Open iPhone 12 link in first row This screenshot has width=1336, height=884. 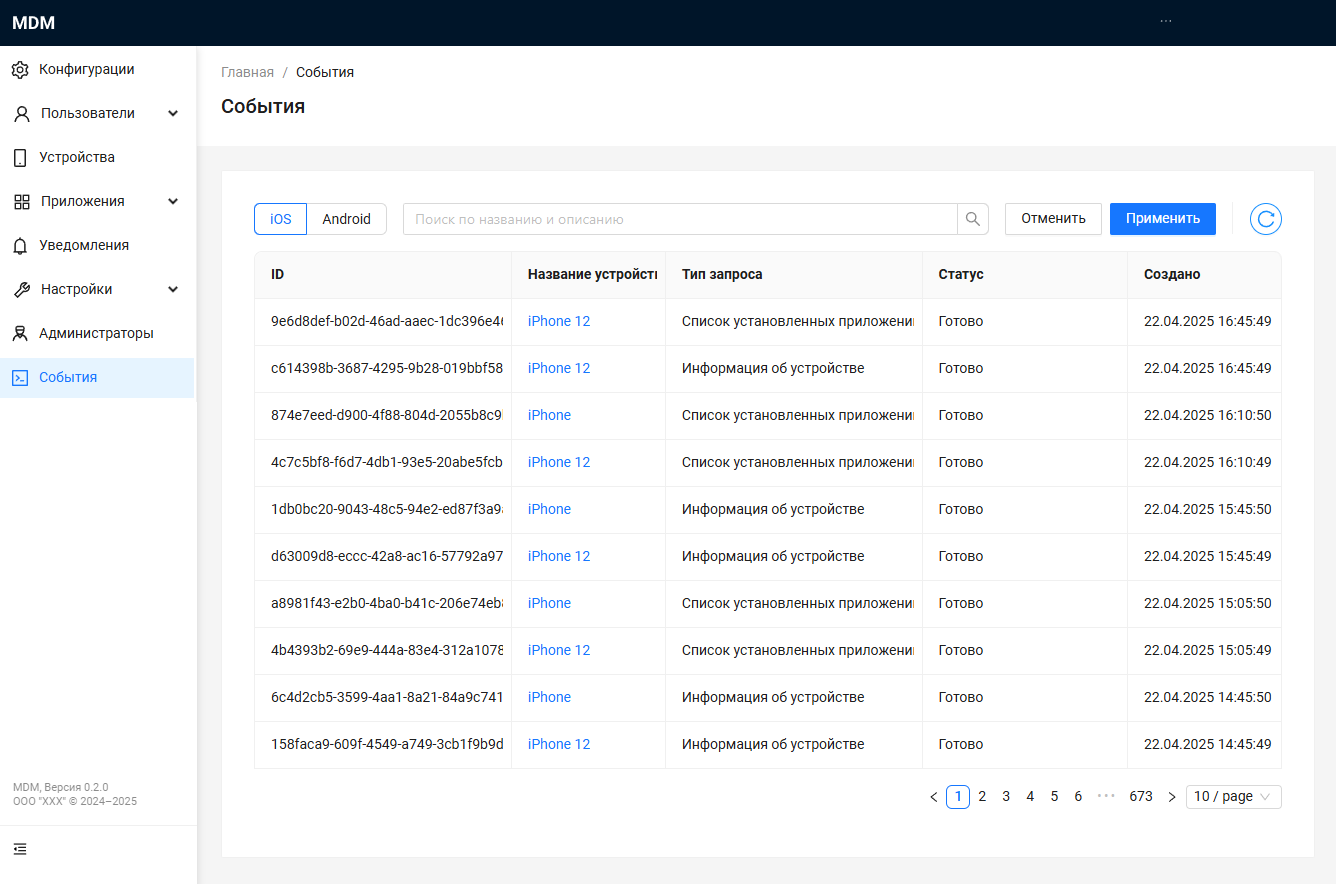point(559,322)
